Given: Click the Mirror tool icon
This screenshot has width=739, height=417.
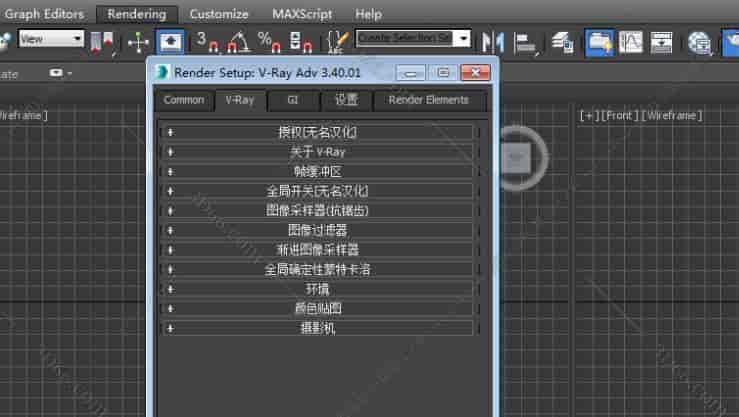Looking at the screenshot, I should 492,42.
